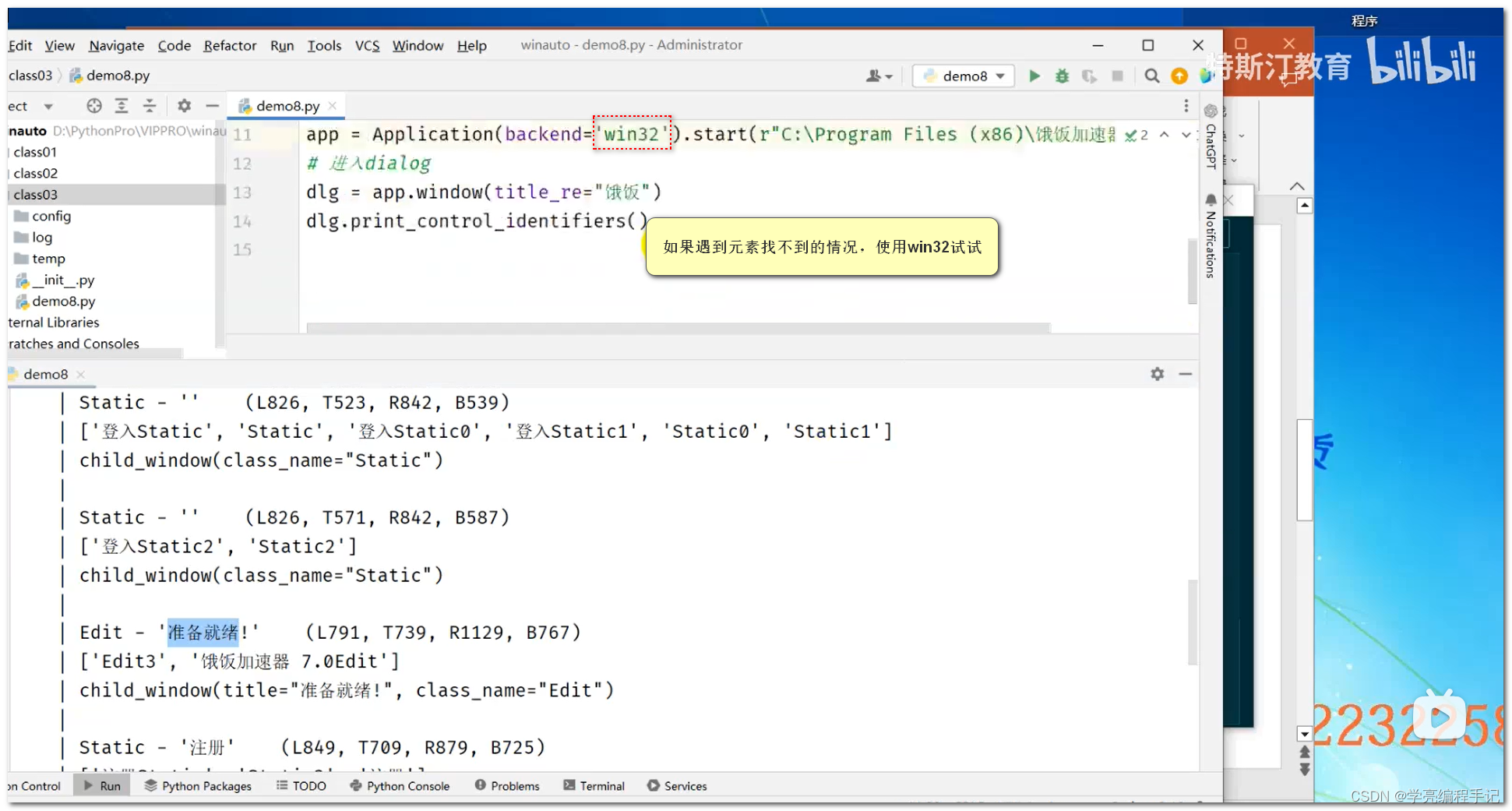This screenshot has width=1512, height=811.
Task: Open the demo8 run configuration dropdown
Action: [963, 76]
